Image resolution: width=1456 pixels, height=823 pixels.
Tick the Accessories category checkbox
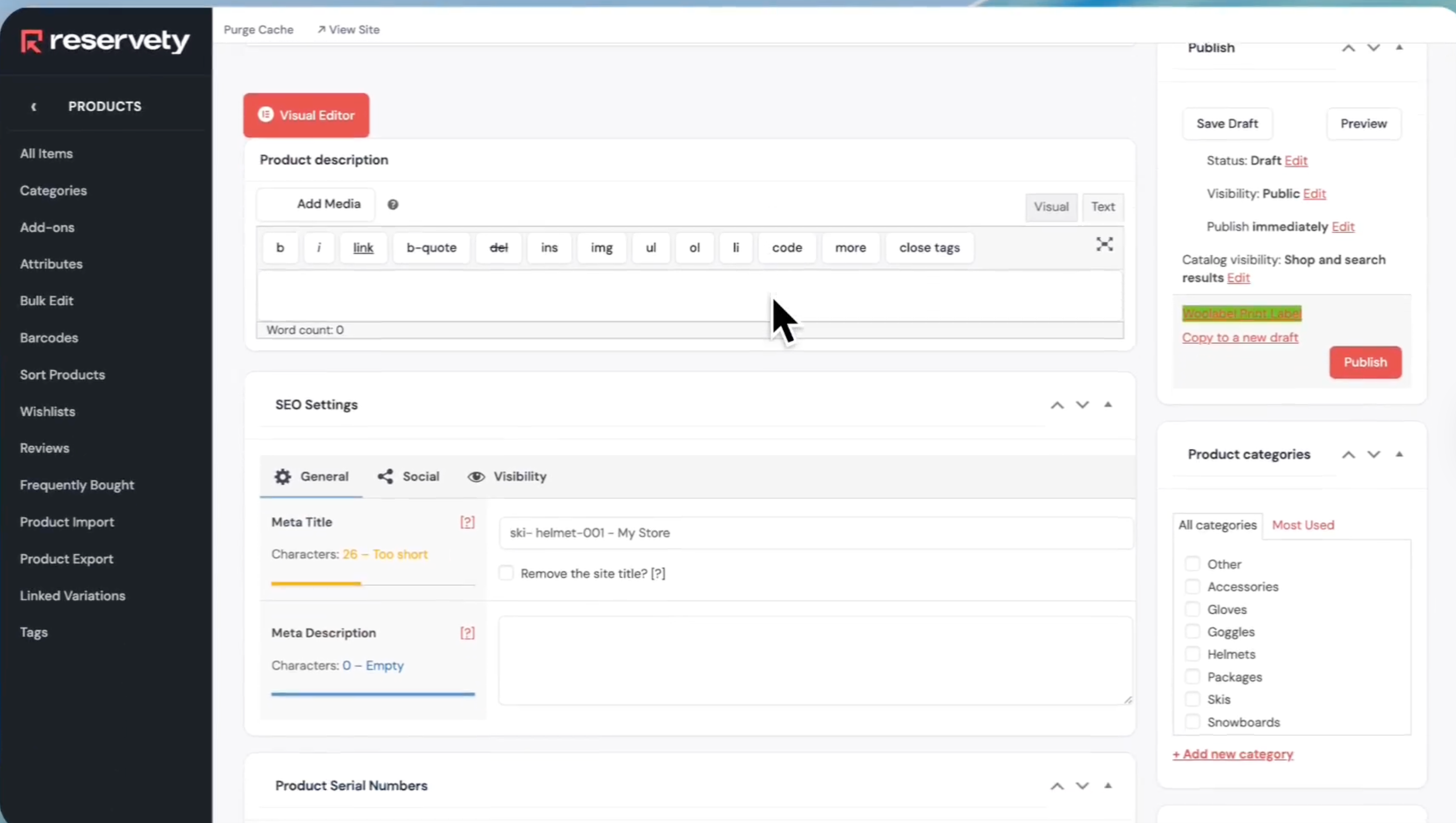tap(1192, 587)
